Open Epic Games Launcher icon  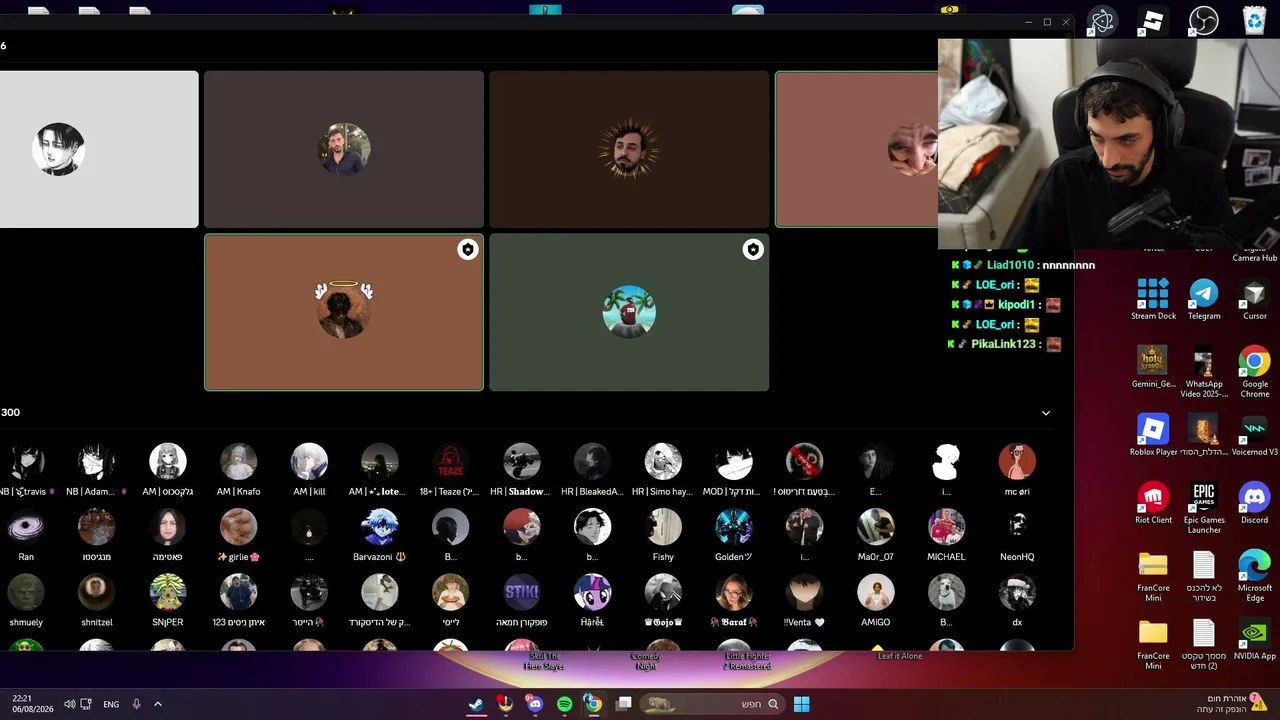pyautogui.click(x=1204, y=508)
